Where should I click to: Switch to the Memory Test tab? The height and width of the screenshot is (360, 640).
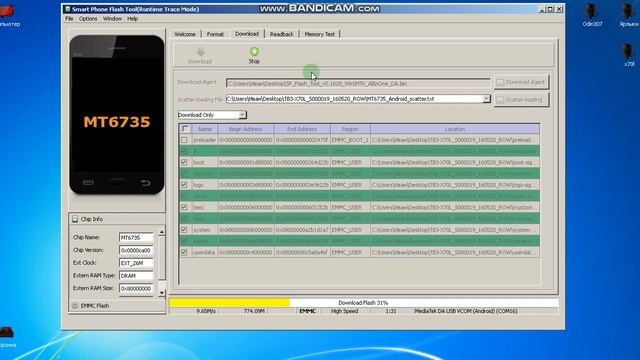(x=320, y=34)
